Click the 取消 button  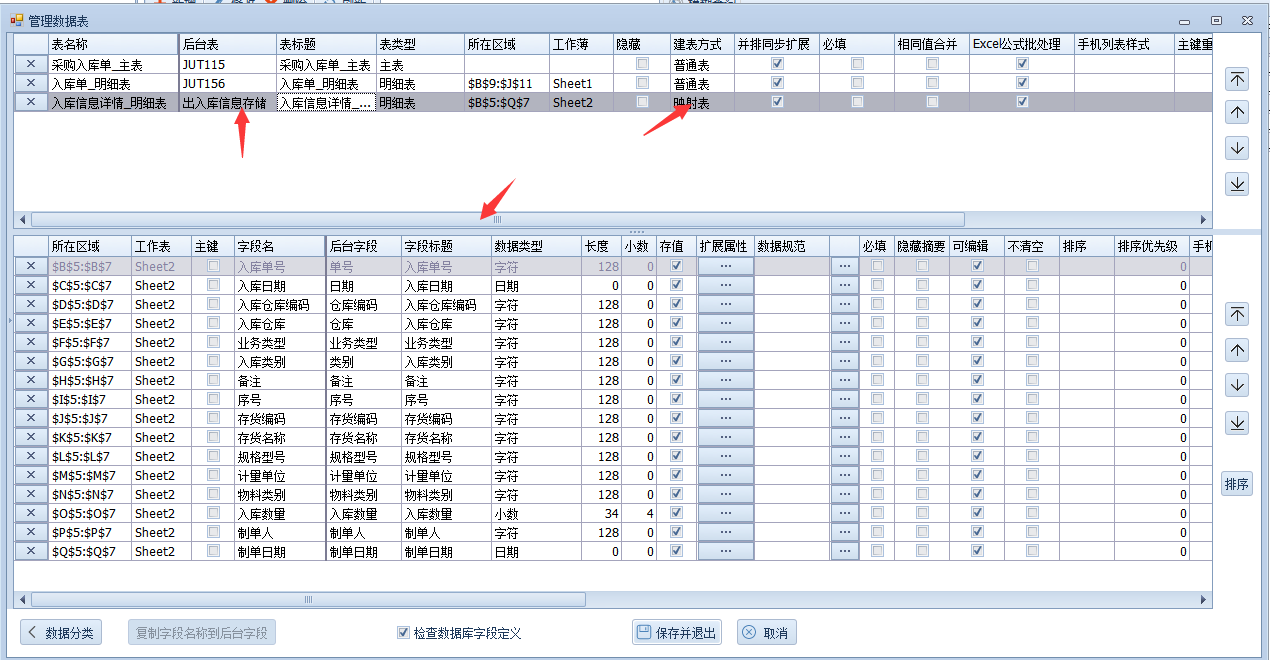tap(766, 633)
